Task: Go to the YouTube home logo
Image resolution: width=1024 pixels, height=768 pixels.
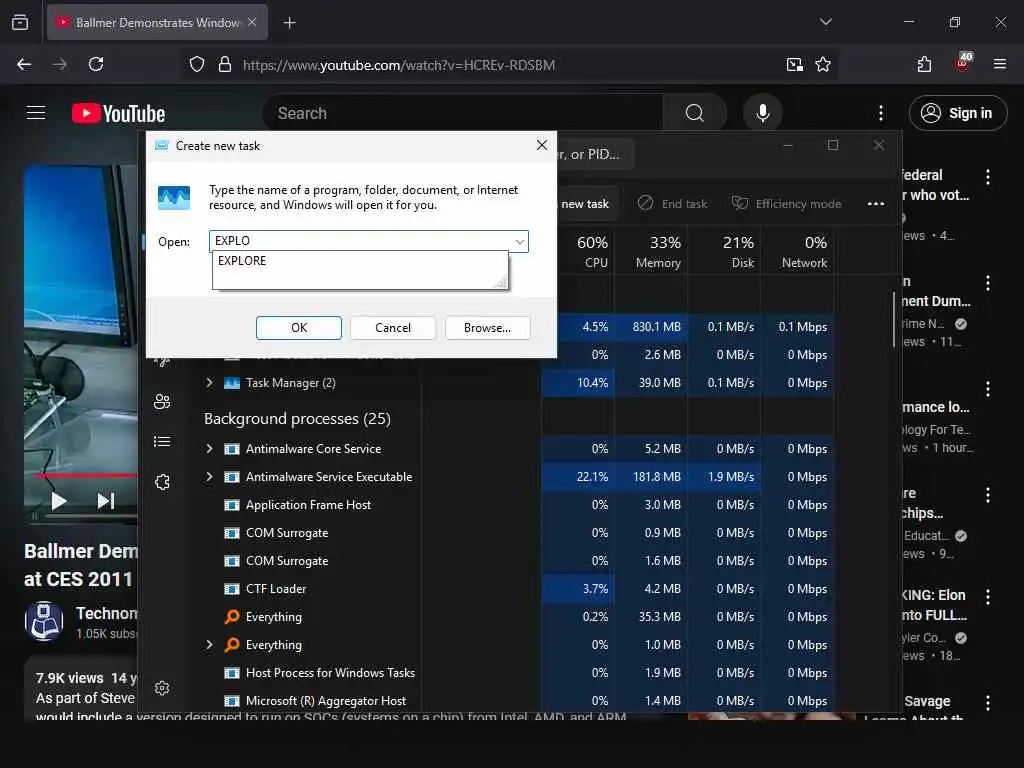Action: tap(118, 114)
